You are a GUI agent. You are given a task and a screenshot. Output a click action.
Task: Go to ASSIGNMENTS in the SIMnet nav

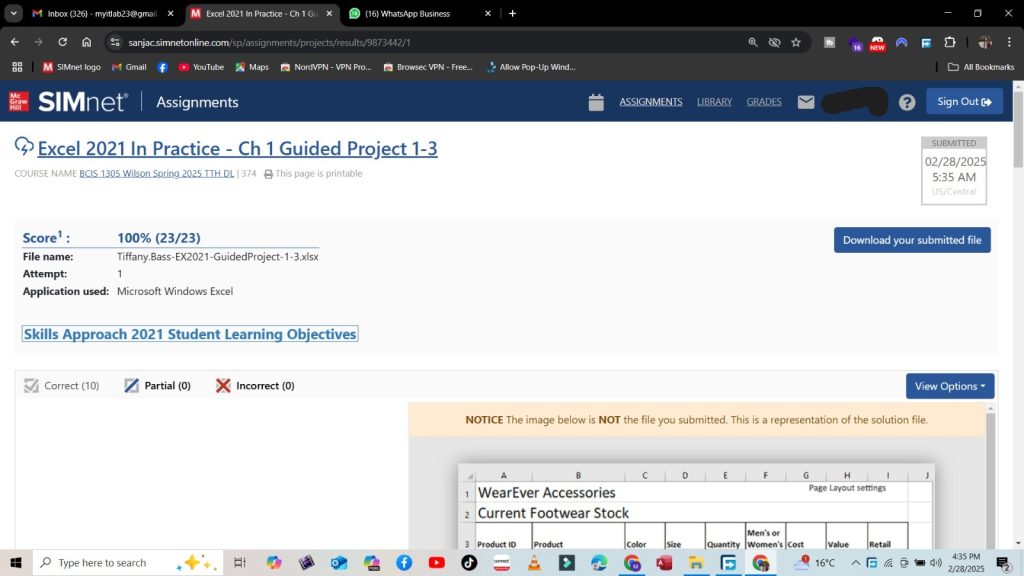tap(650, 102)
